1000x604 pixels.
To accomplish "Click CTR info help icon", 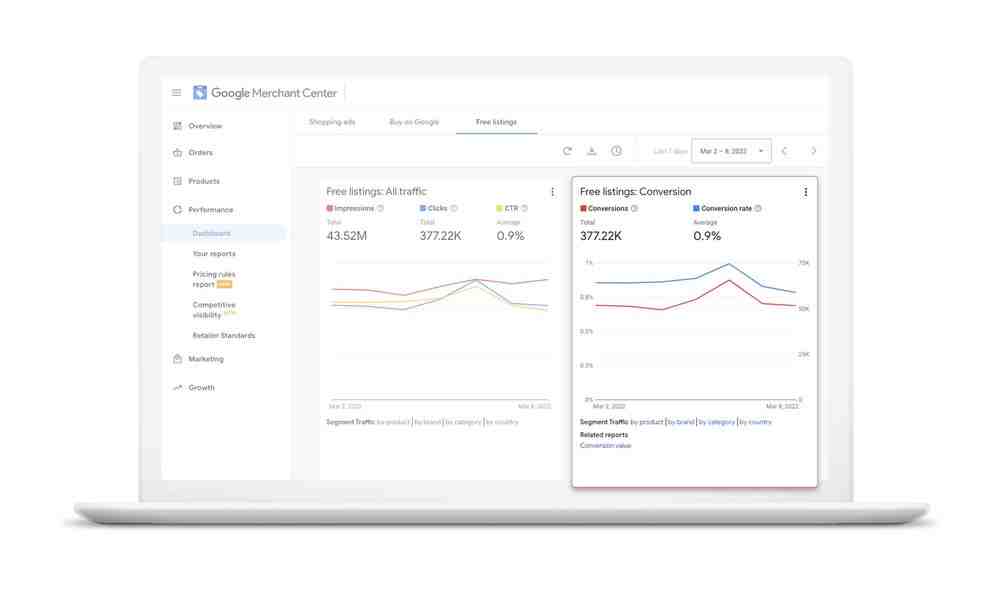I will 524,209.
